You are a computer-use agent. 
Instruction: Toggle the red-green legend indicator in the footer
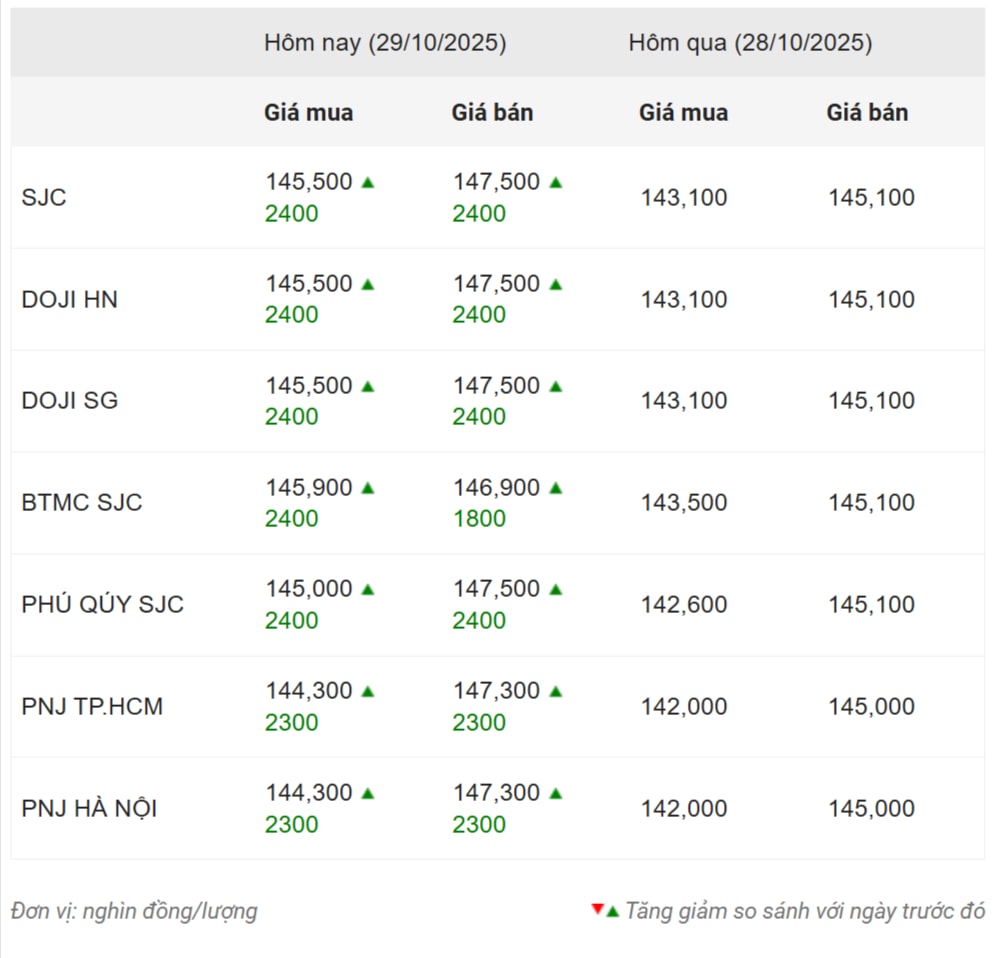603,911
